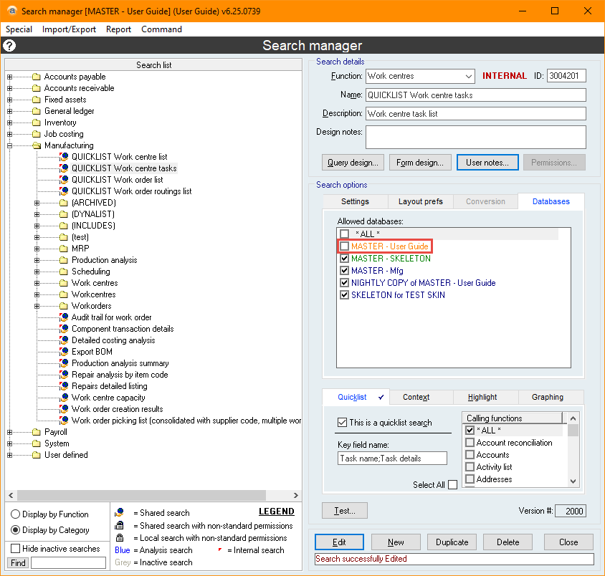Uncheck the MASTER - Mfg database checkbox

tap(345, 270)
